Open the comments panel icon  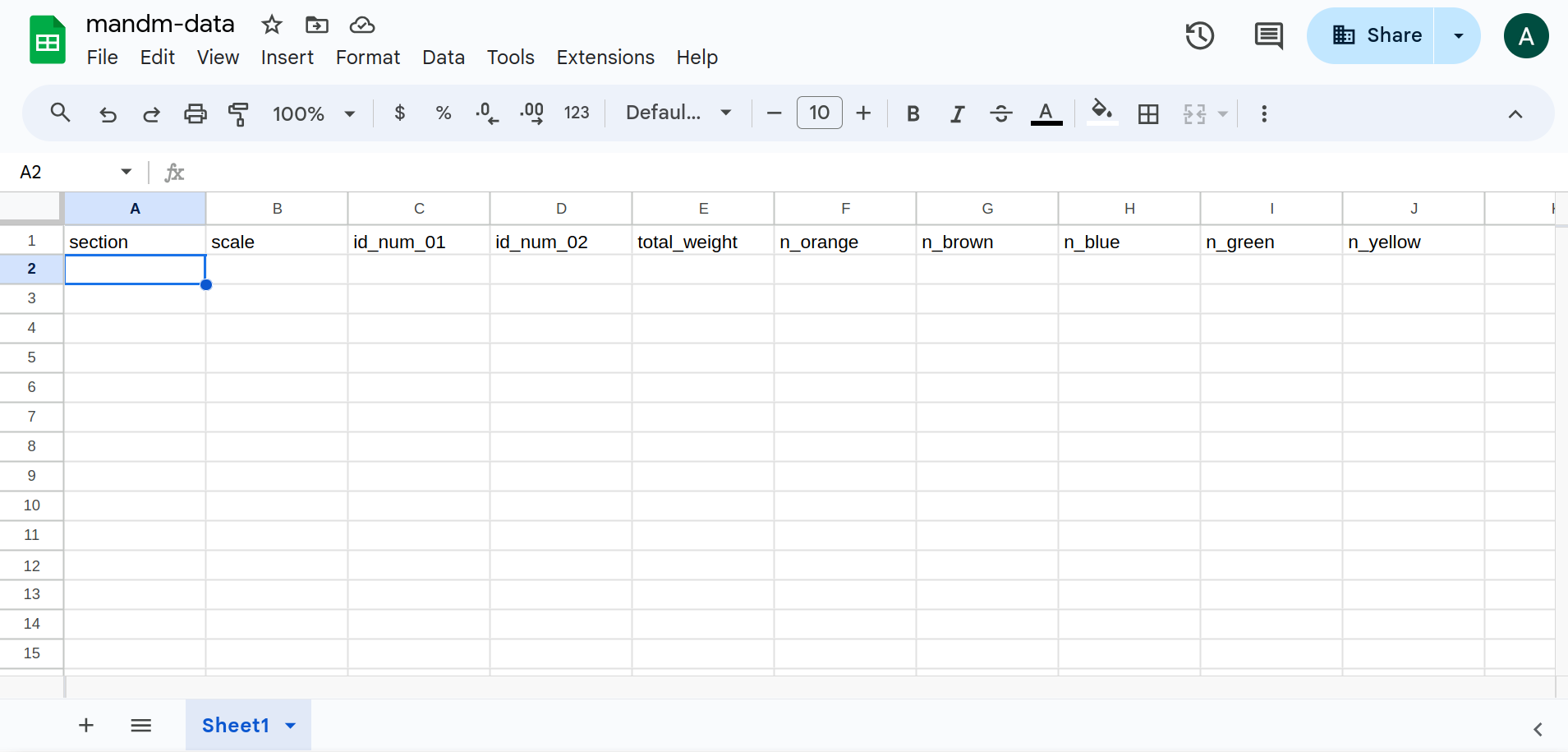(1268, 35)
